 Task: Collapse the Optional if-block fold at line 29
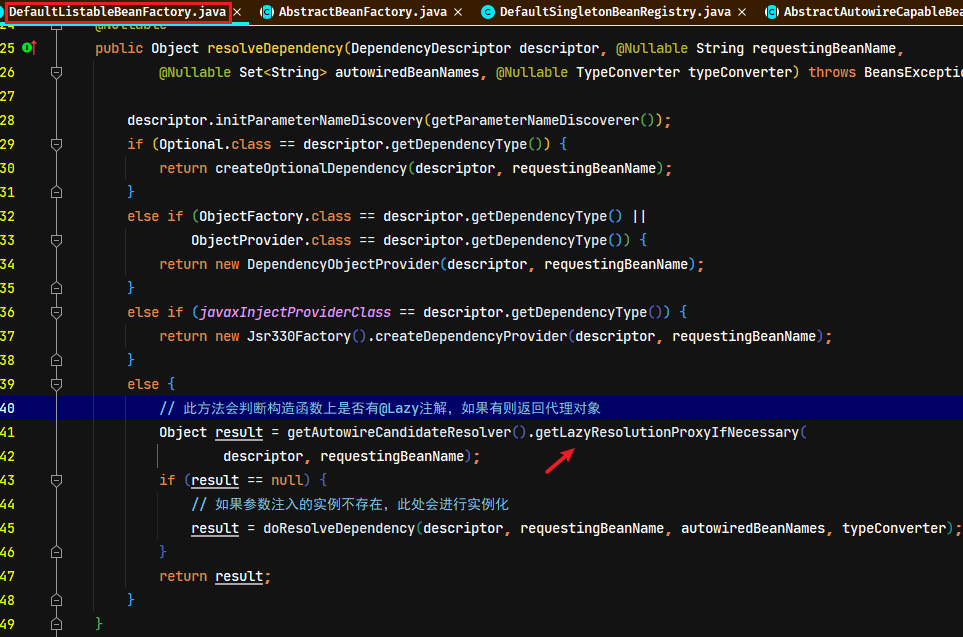[57, 144]
